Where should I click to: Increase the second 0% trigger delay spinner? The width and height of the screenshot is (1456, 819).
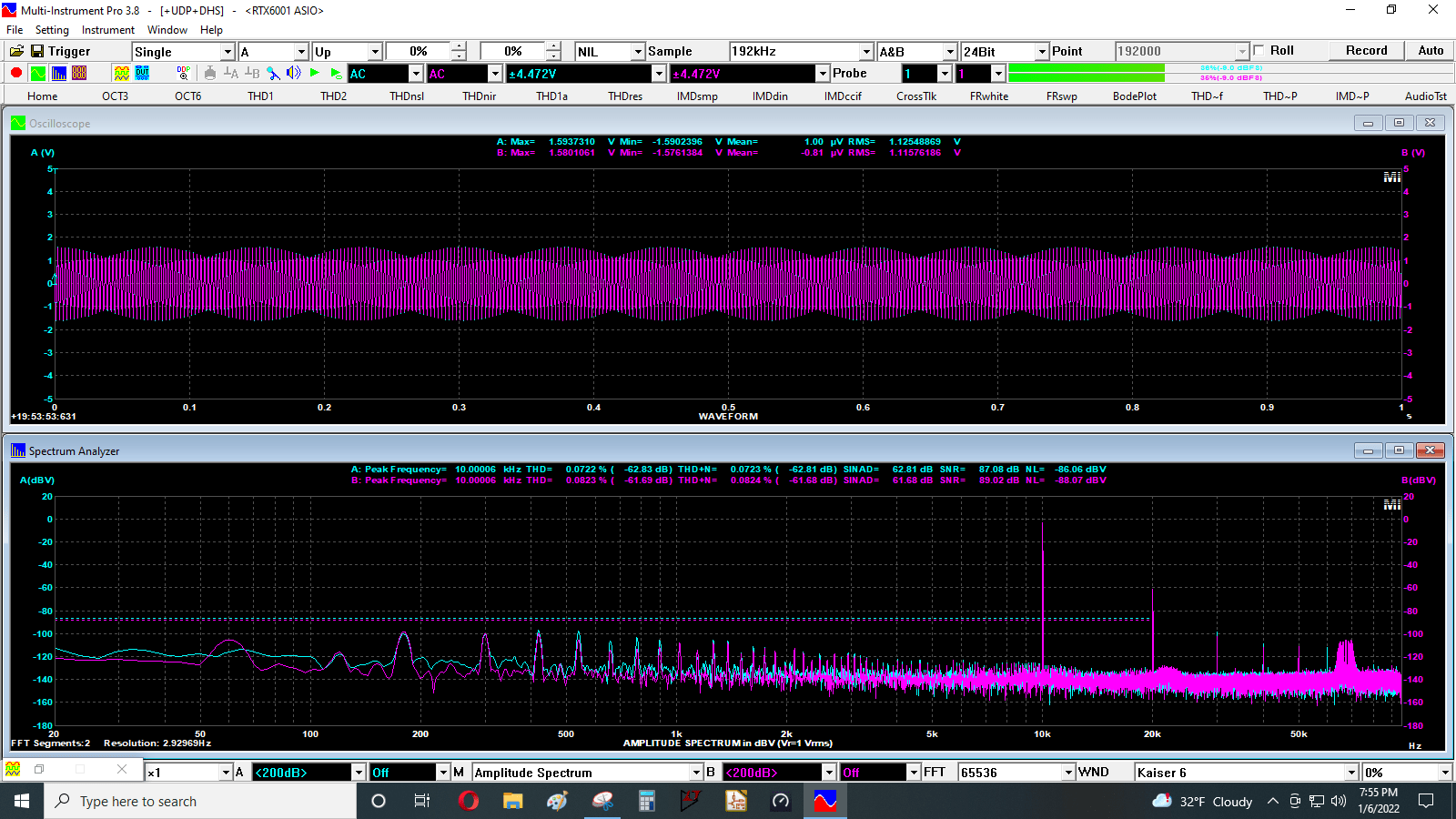pyautogui.click(x=553, y=46)
